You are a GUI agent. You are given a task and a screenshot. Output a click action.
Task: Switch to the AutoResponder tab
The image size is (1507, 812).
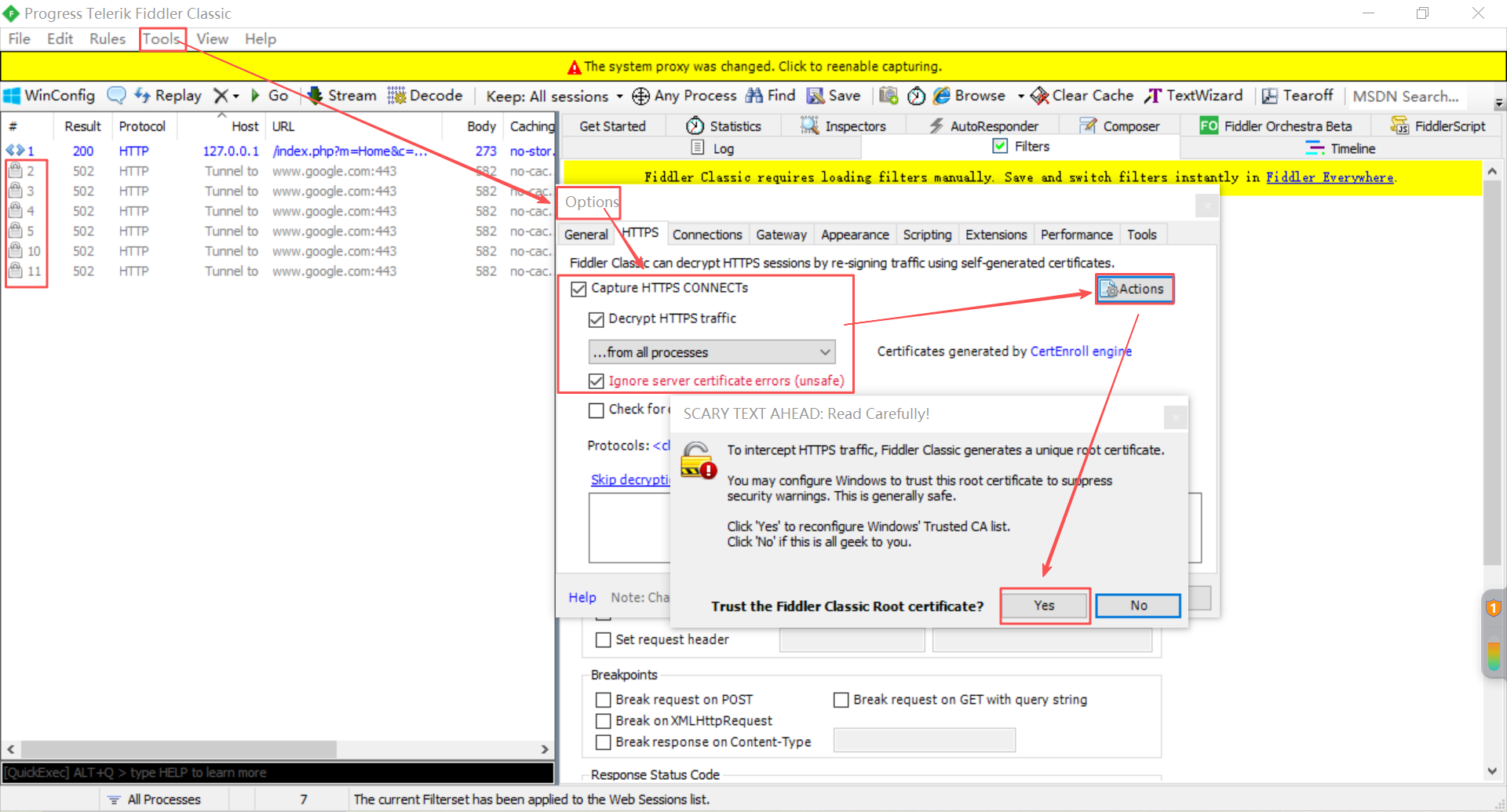[x=983, y=126]
